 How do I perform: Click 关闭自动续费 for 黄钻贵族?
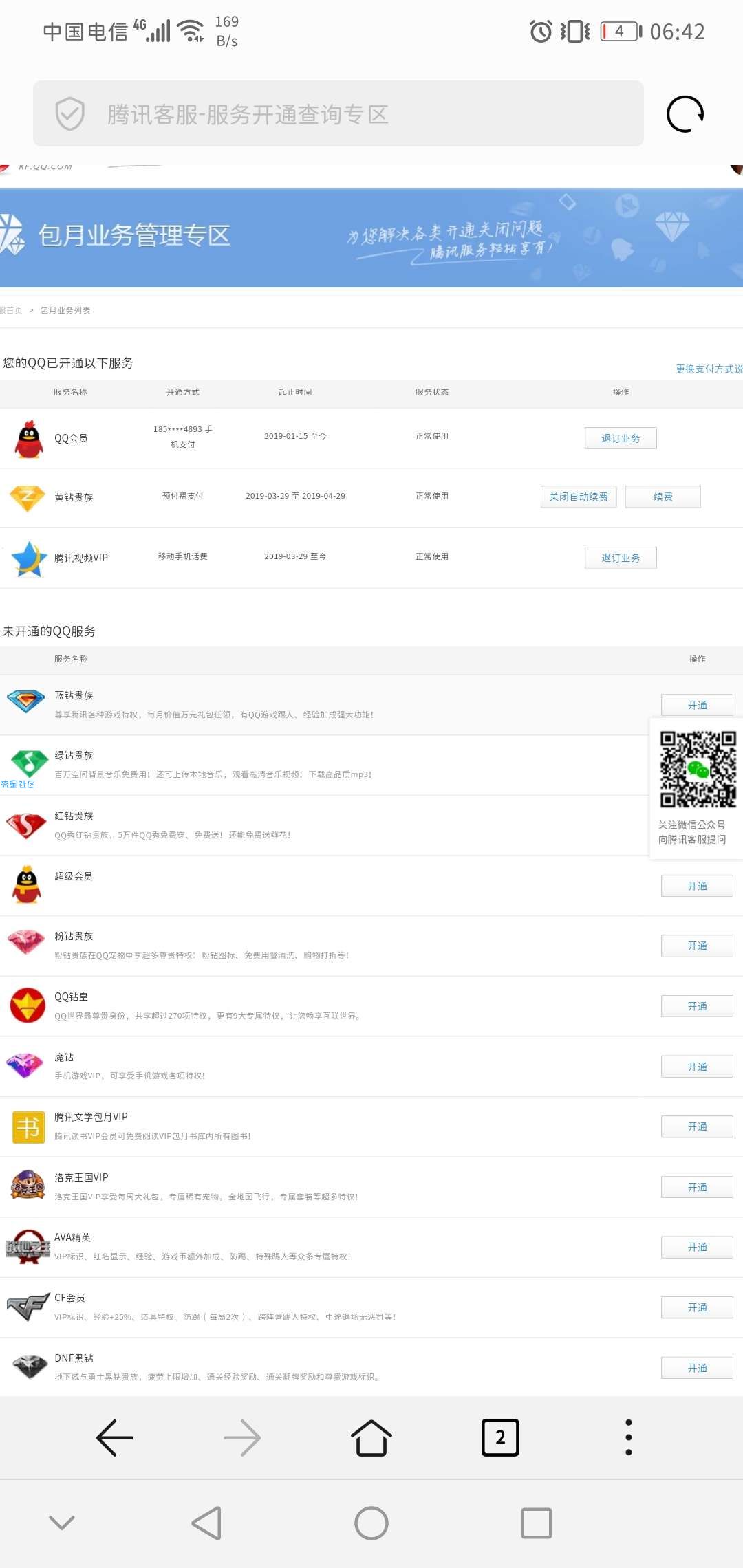click(579, 497)
